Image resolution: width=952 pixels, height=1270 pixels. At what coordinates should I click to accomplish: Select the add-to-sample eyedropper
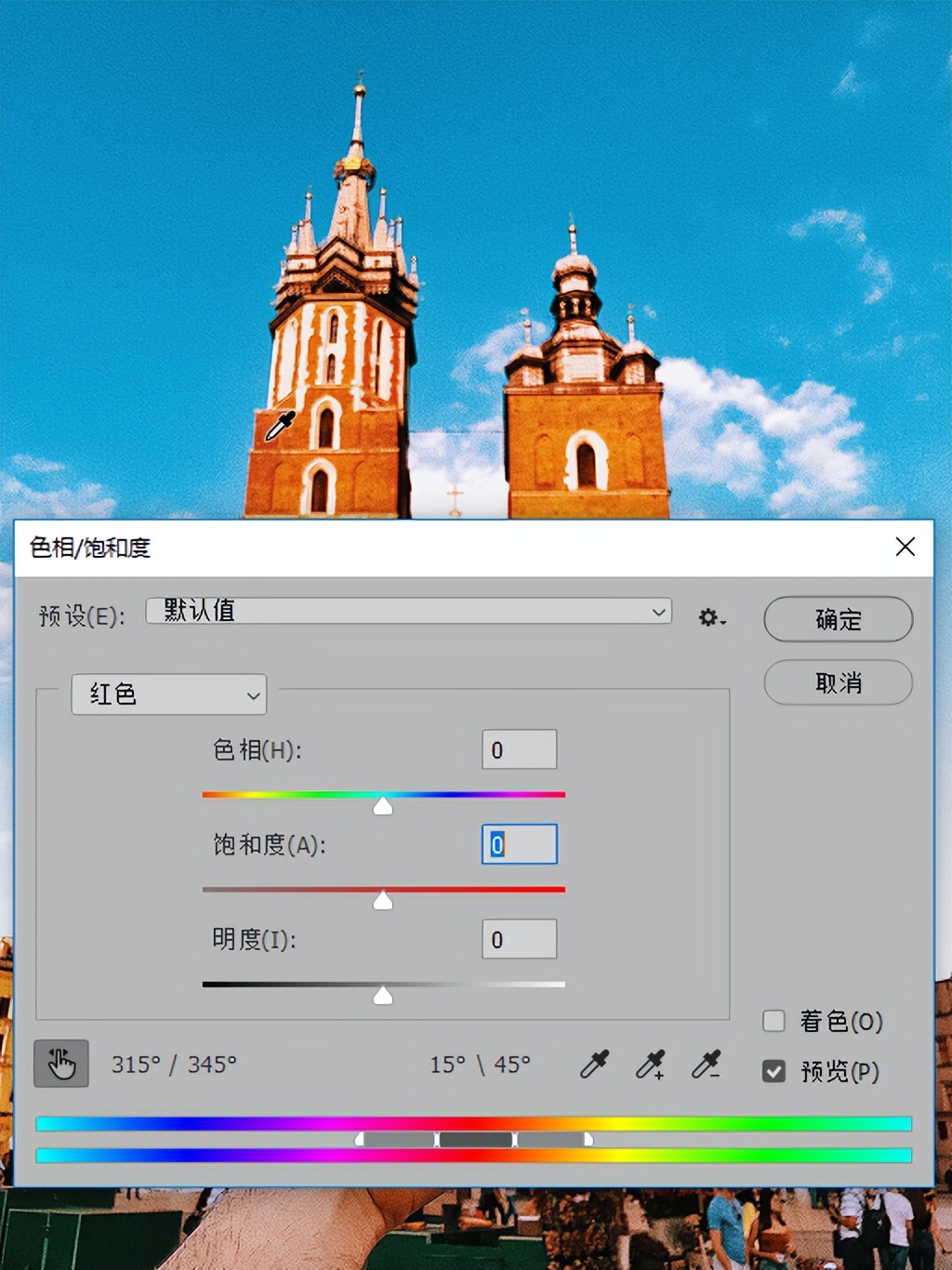[x=650, y=1064]
